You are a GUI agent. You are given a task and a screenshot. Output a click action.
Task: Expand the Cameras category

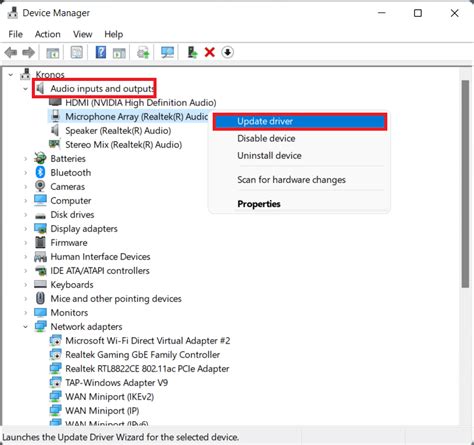tap(25, 187)
